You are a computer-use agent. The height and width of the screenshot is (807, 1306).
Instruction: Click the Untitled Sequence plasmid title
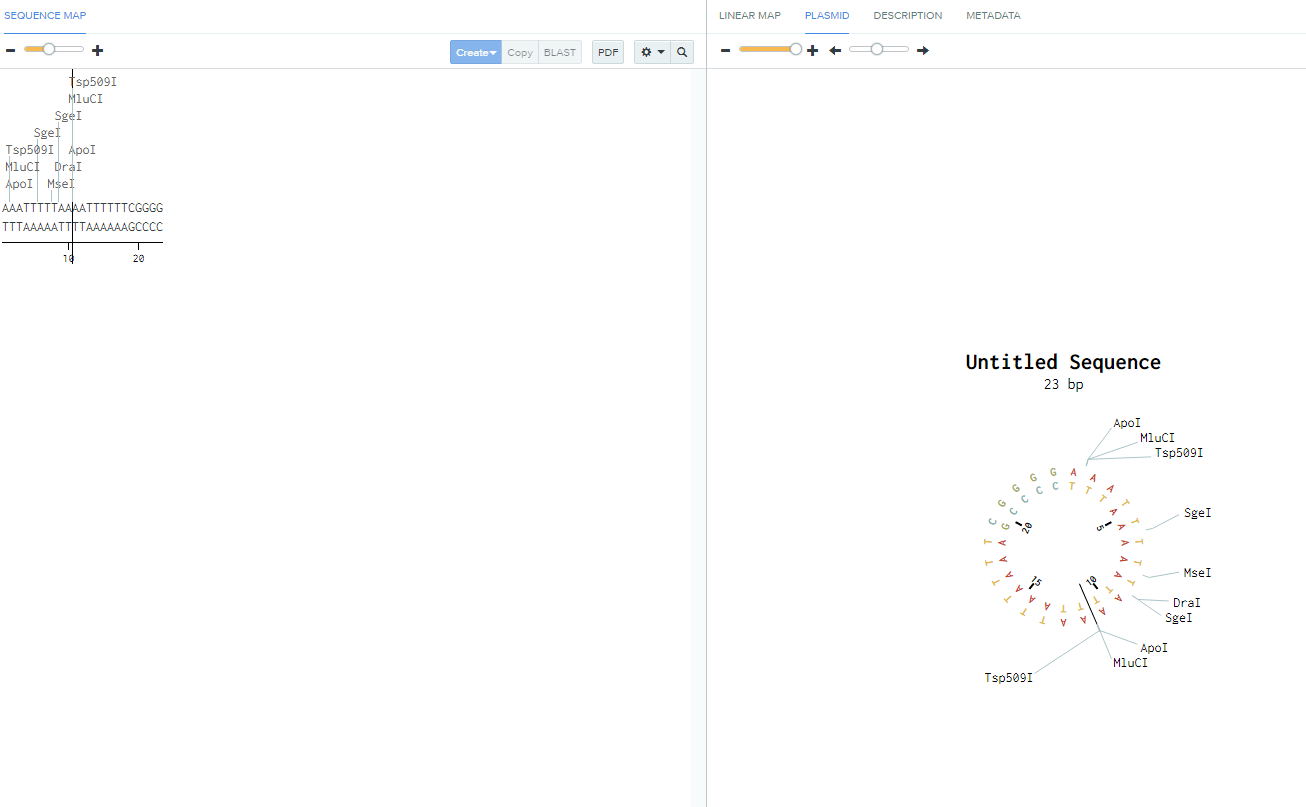(1063, 362)
